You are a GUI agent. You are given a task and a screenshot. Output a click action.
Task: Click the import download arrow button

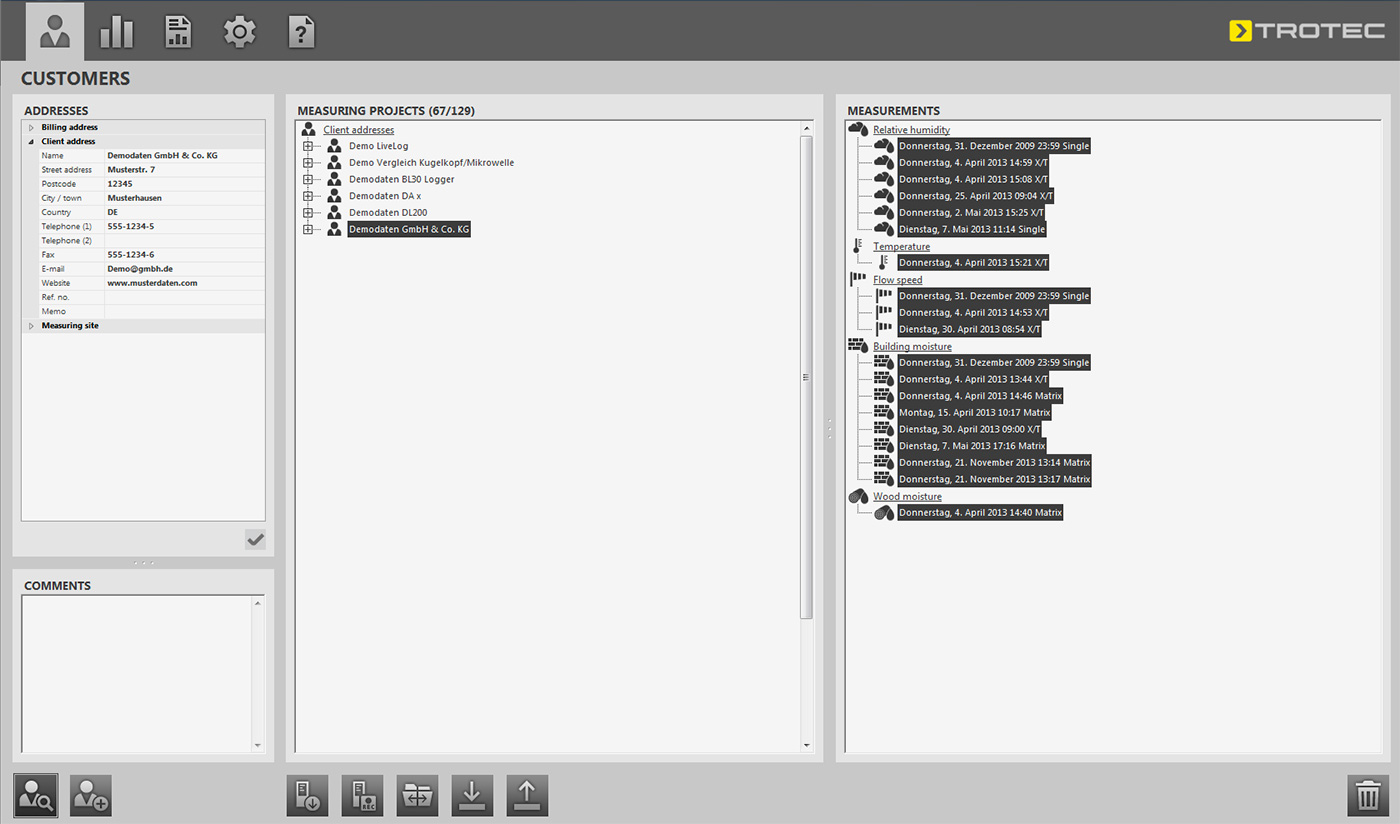[473, 796]
